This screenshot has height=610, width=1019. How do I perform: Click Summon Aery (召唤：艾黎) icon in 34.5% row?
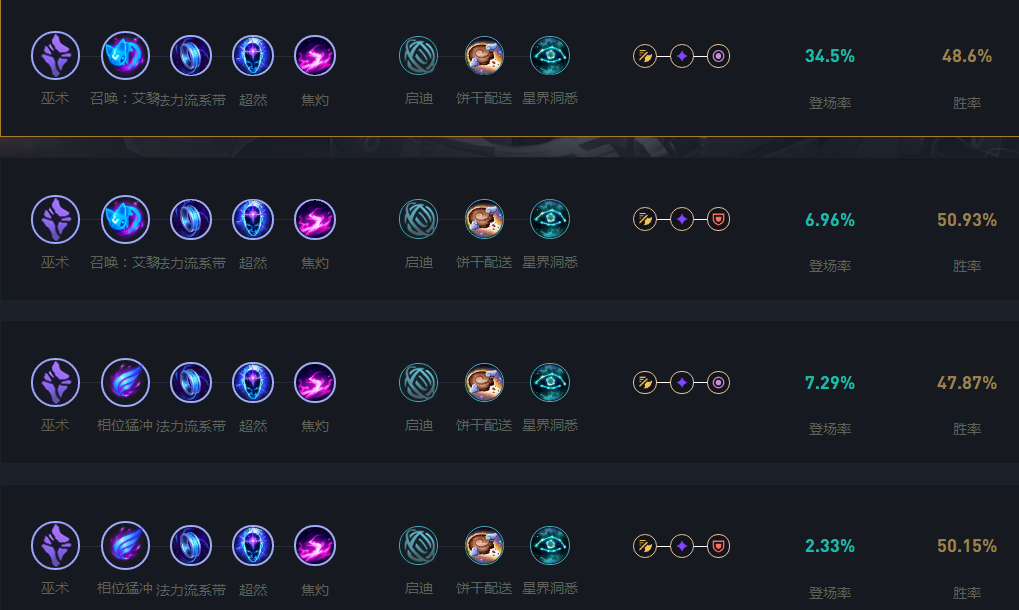125,56
